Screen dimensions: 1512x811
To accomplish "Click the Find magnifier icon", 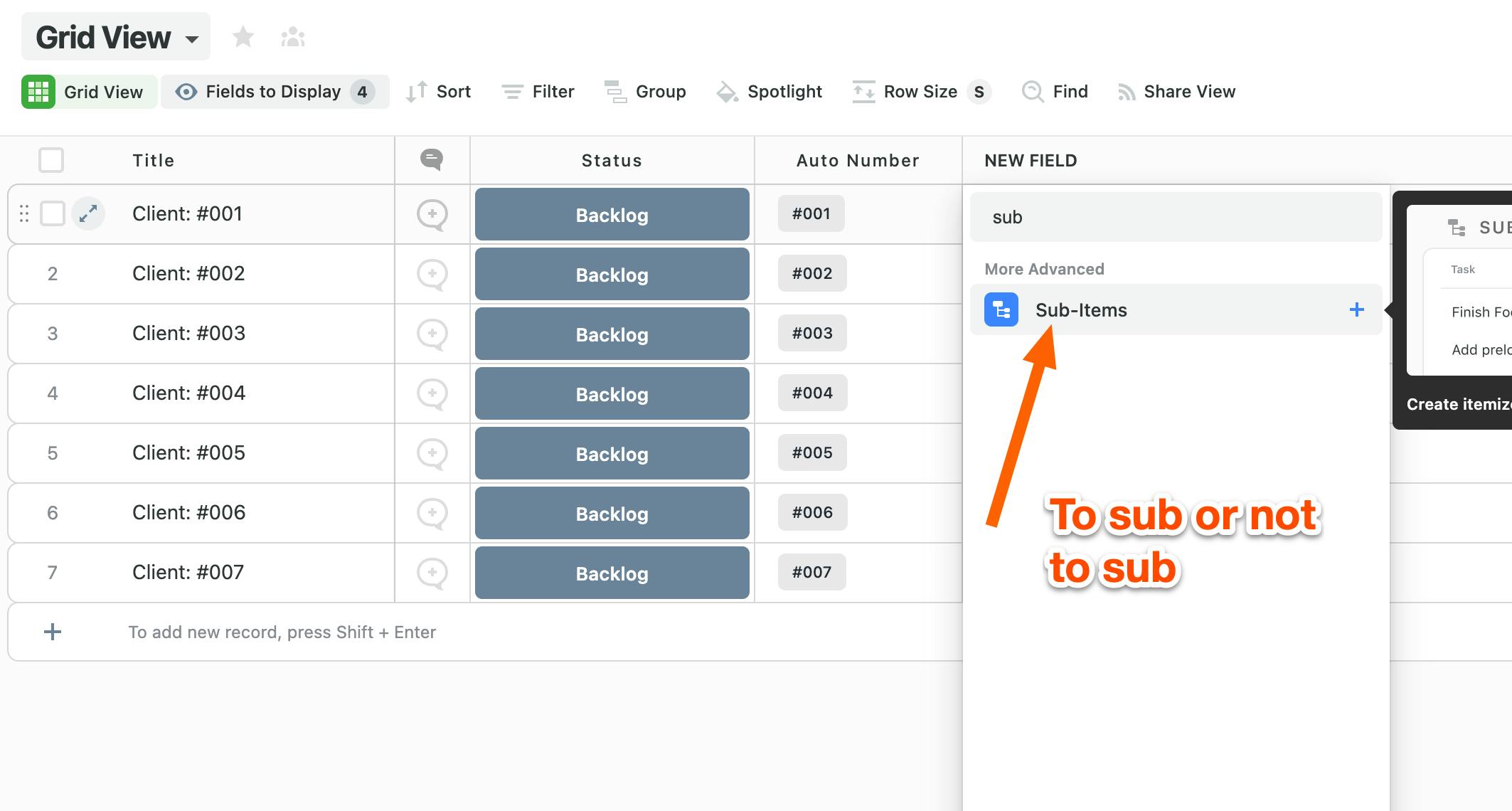I will [x=1032, y=92].
